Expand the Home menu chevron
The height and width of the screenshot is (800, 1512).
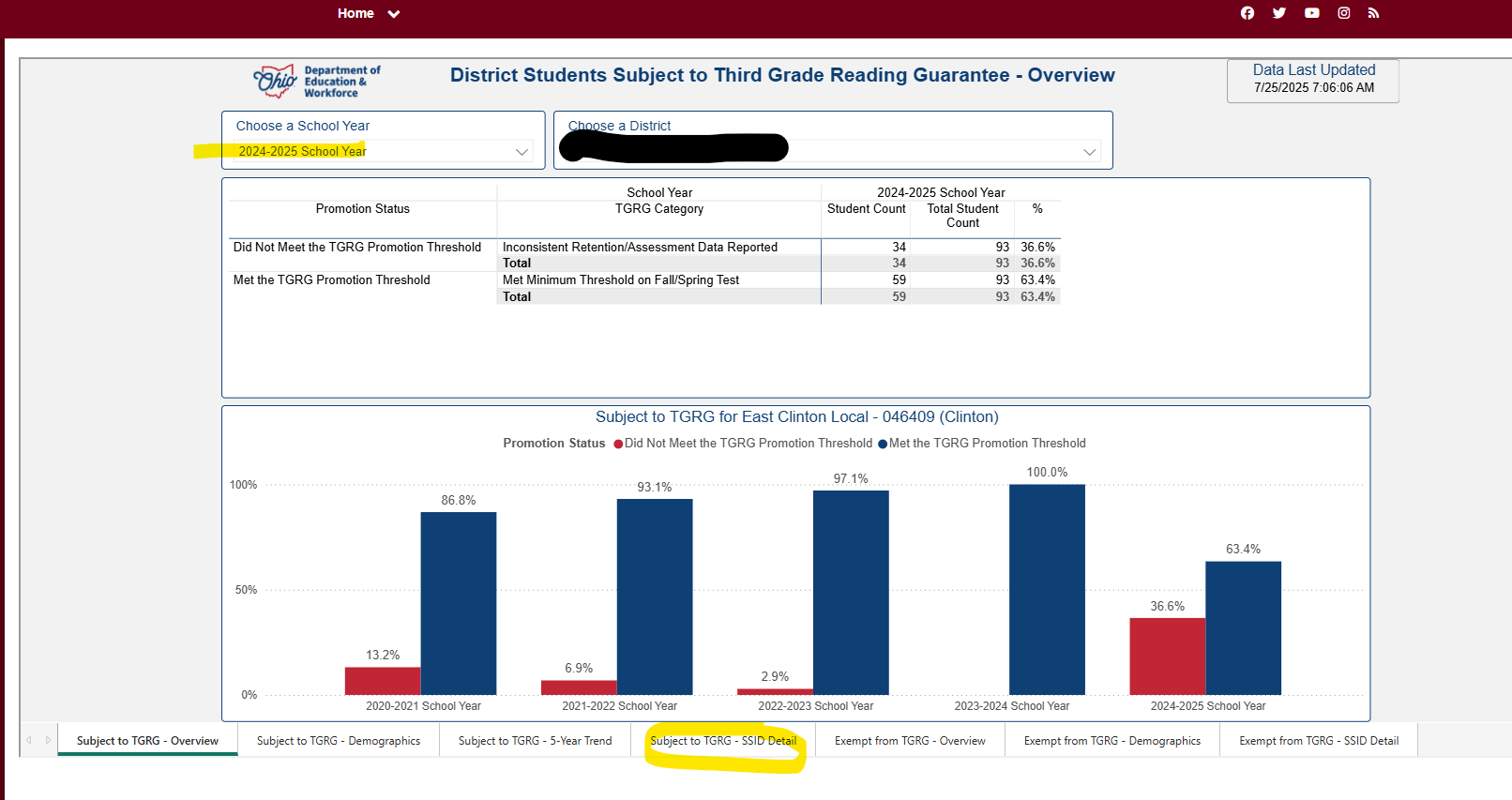(394, 14)
